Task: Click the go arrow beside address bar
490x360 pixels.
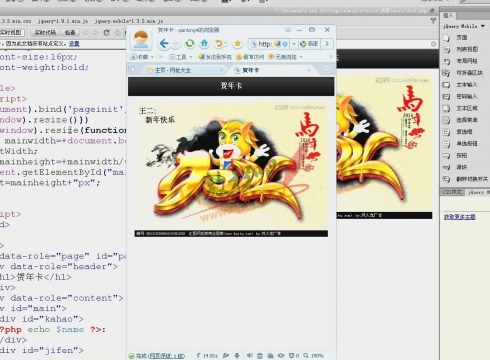Action: coord(327,44)
